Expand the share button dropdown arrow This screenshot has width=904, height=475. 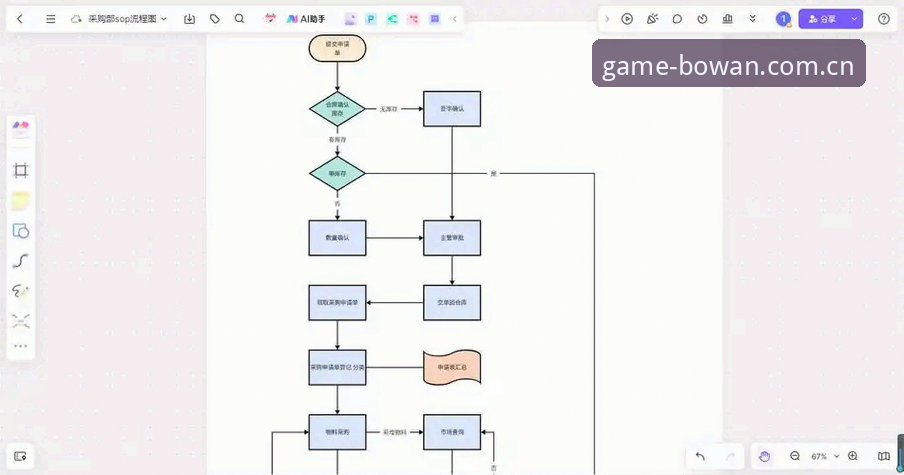(x=854, y=19)
